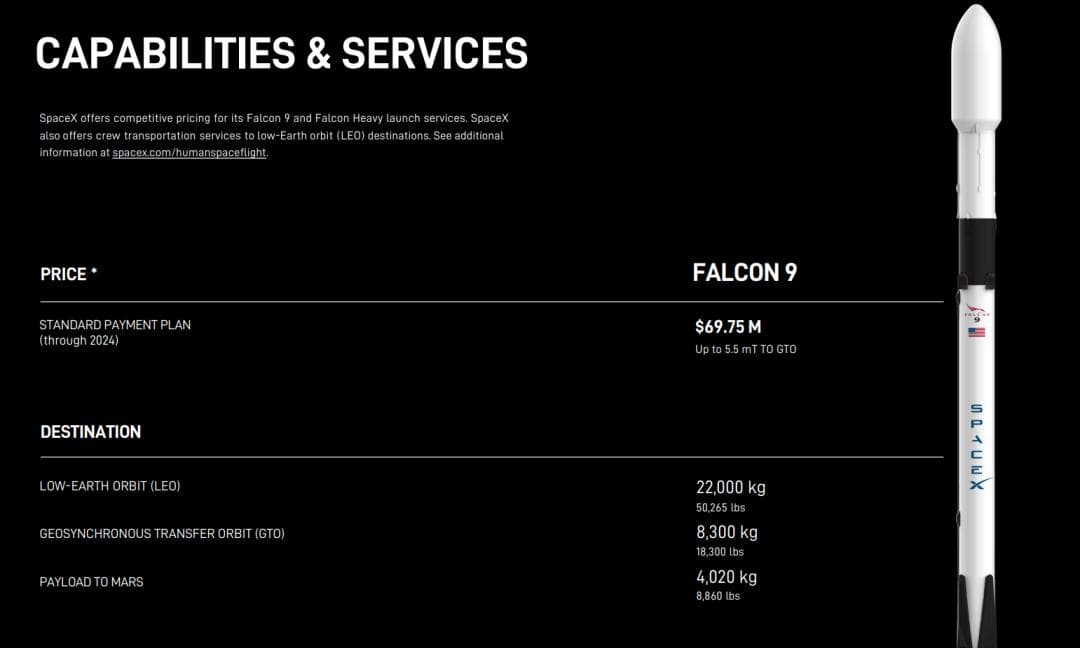1080x648 pixels.
Task: Select the LOW-EARTH ORBIT (LEO) row label
Action: point(110,487)
